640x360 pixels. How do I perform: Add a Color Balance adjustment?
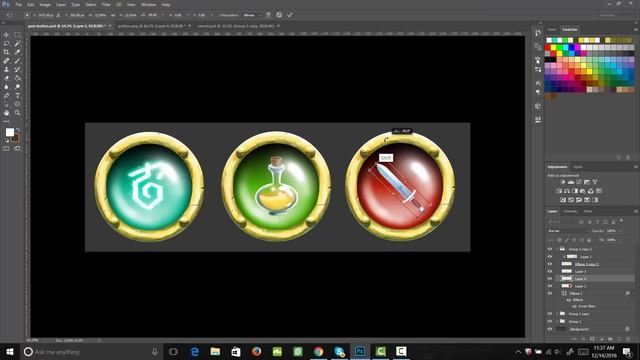point(567,191)
